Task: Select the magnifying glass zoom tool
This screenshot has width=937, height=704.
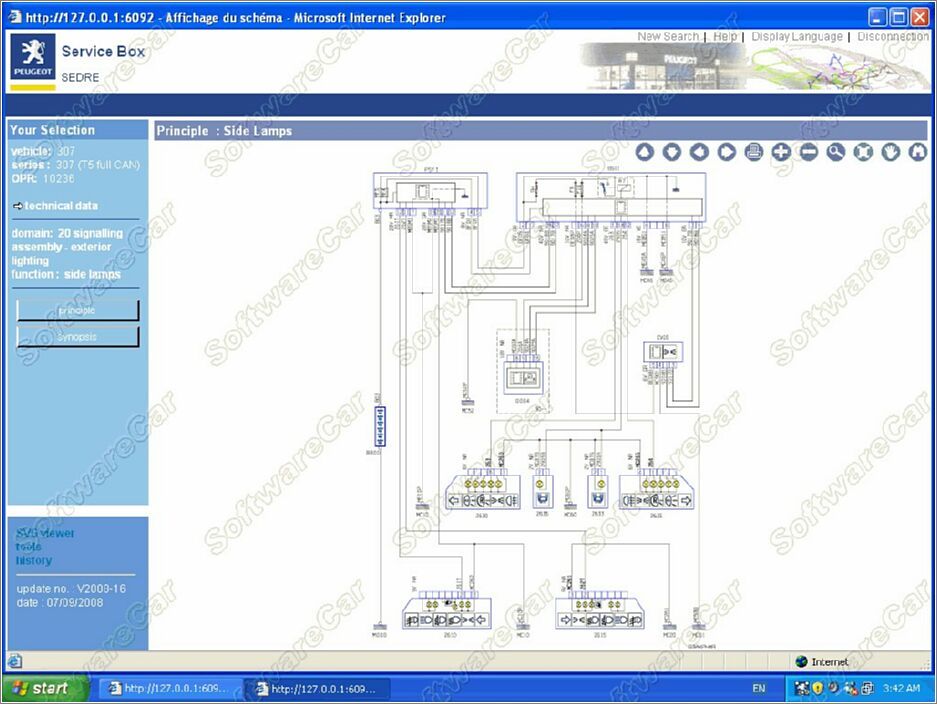Action: (835, 152)
